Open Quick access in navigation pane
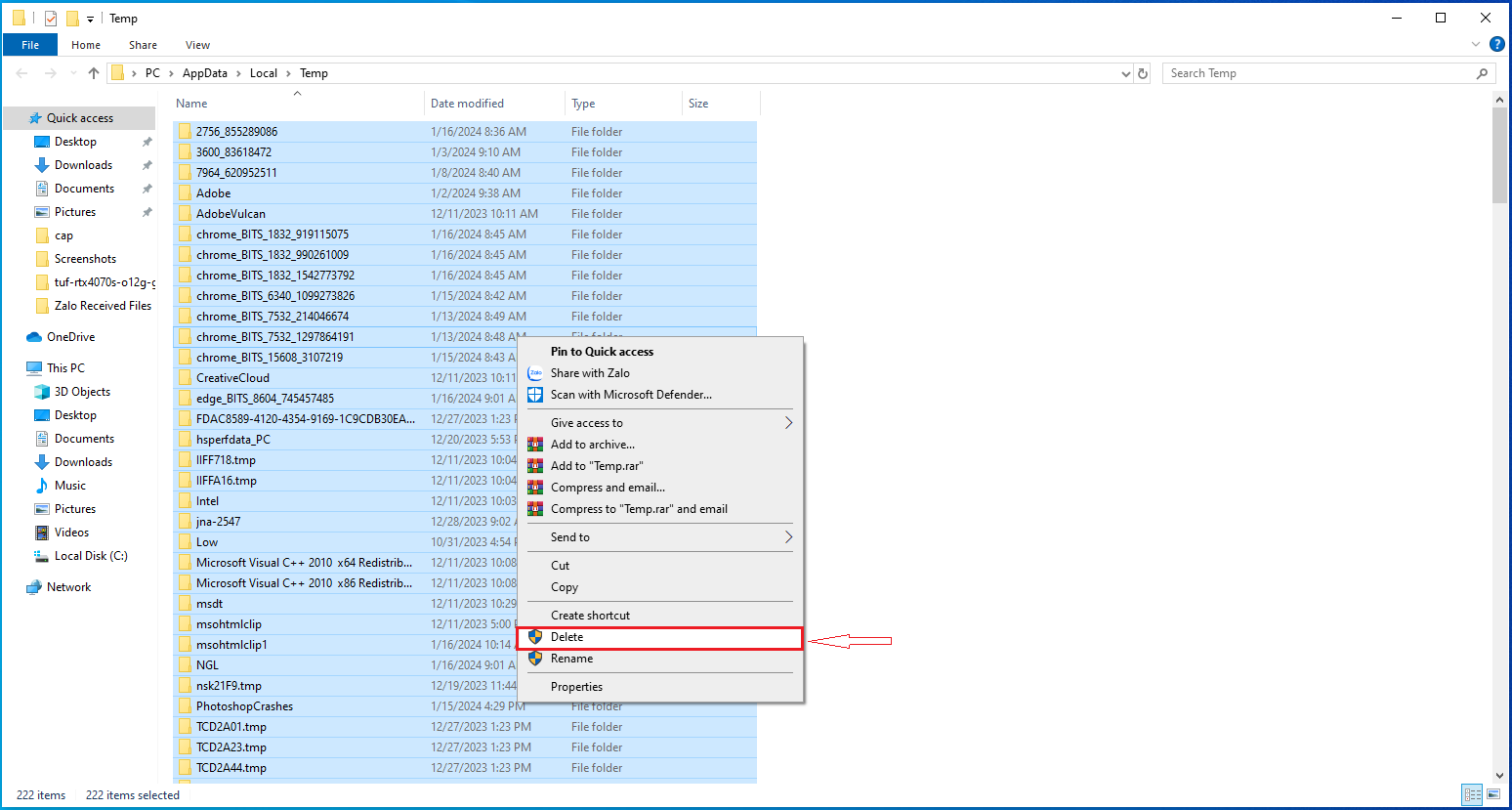Image resolution: width=1512 pixels, height=810 pixels. click(x=79, y=118)
